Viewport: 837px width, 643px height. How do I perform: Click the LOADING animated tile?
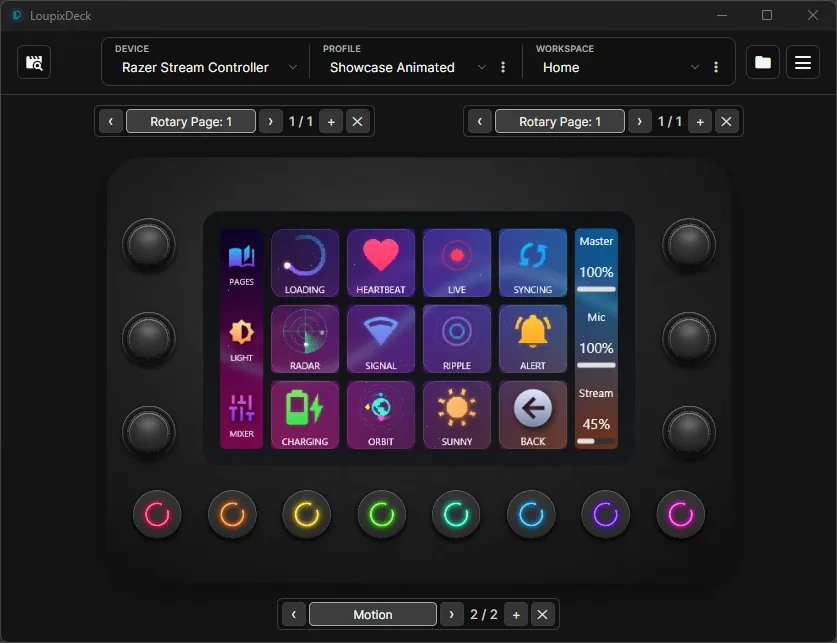[x=305, y=263]
